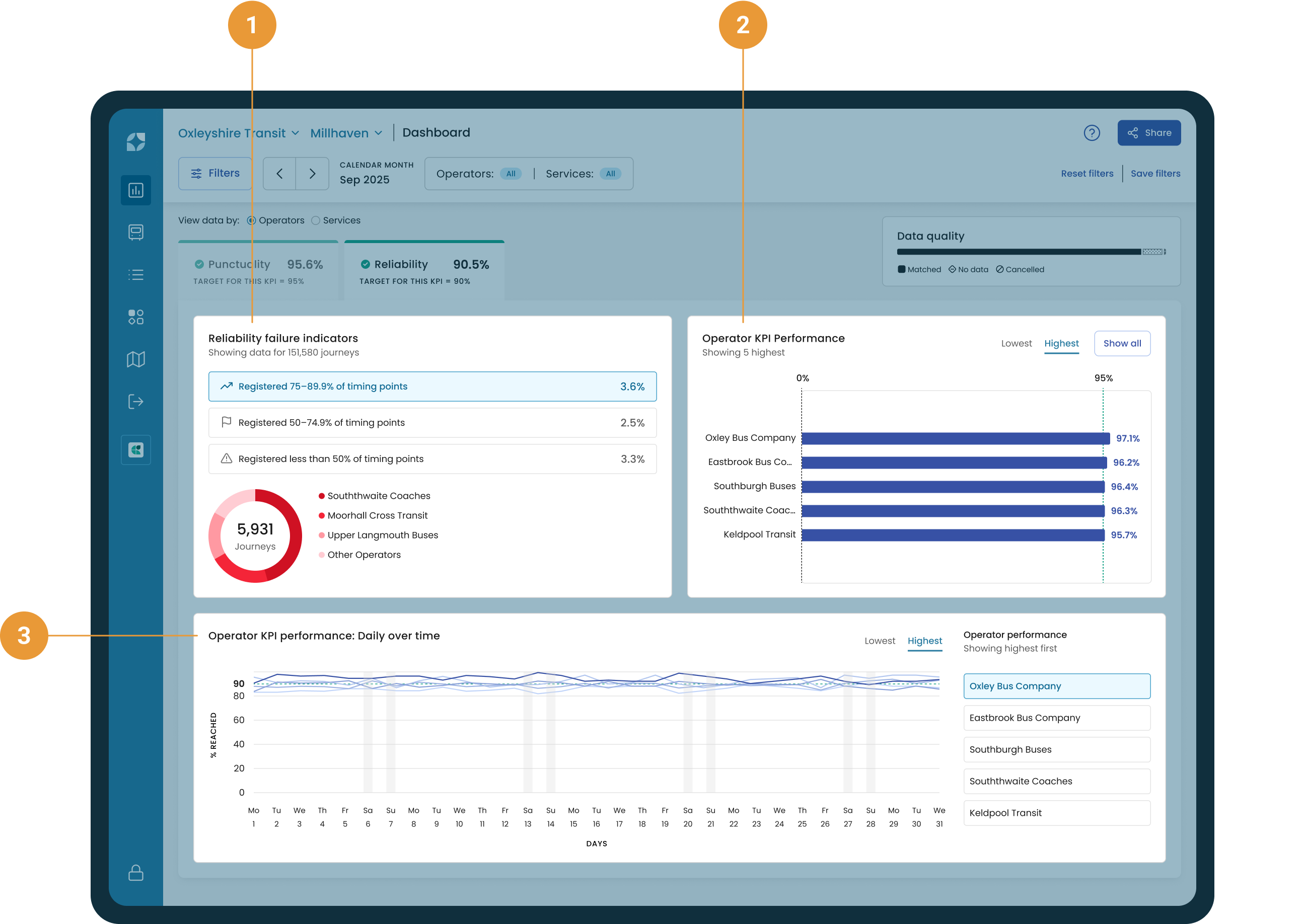Click the export arrow sidebar icon
Image resolution: width=1305 pixels, height=924 pixels.
click(135, 402)
